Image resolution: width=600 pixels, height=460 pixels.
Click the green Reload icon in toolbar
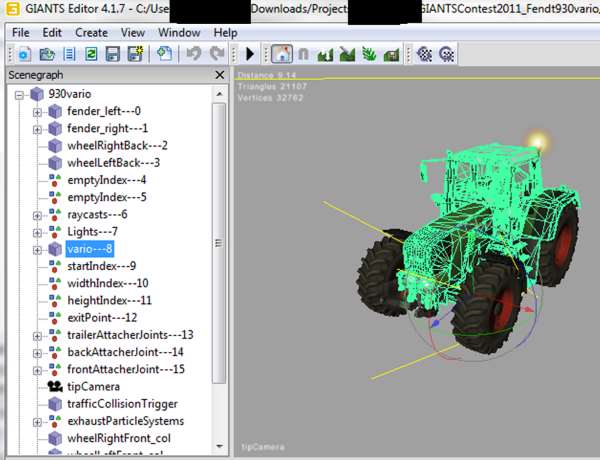(91, 54)
